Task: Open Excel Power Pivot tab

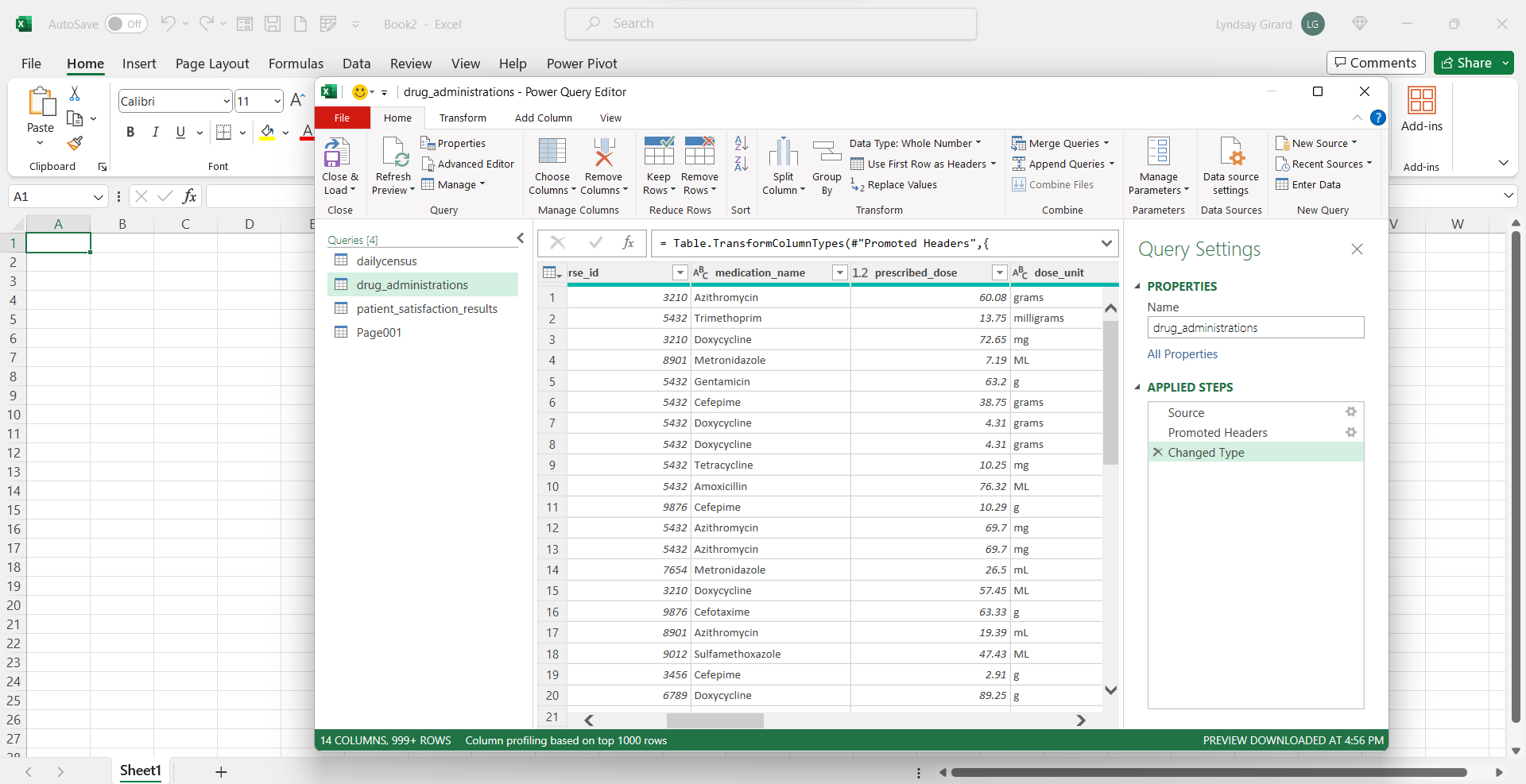Action: pos(582,64)
